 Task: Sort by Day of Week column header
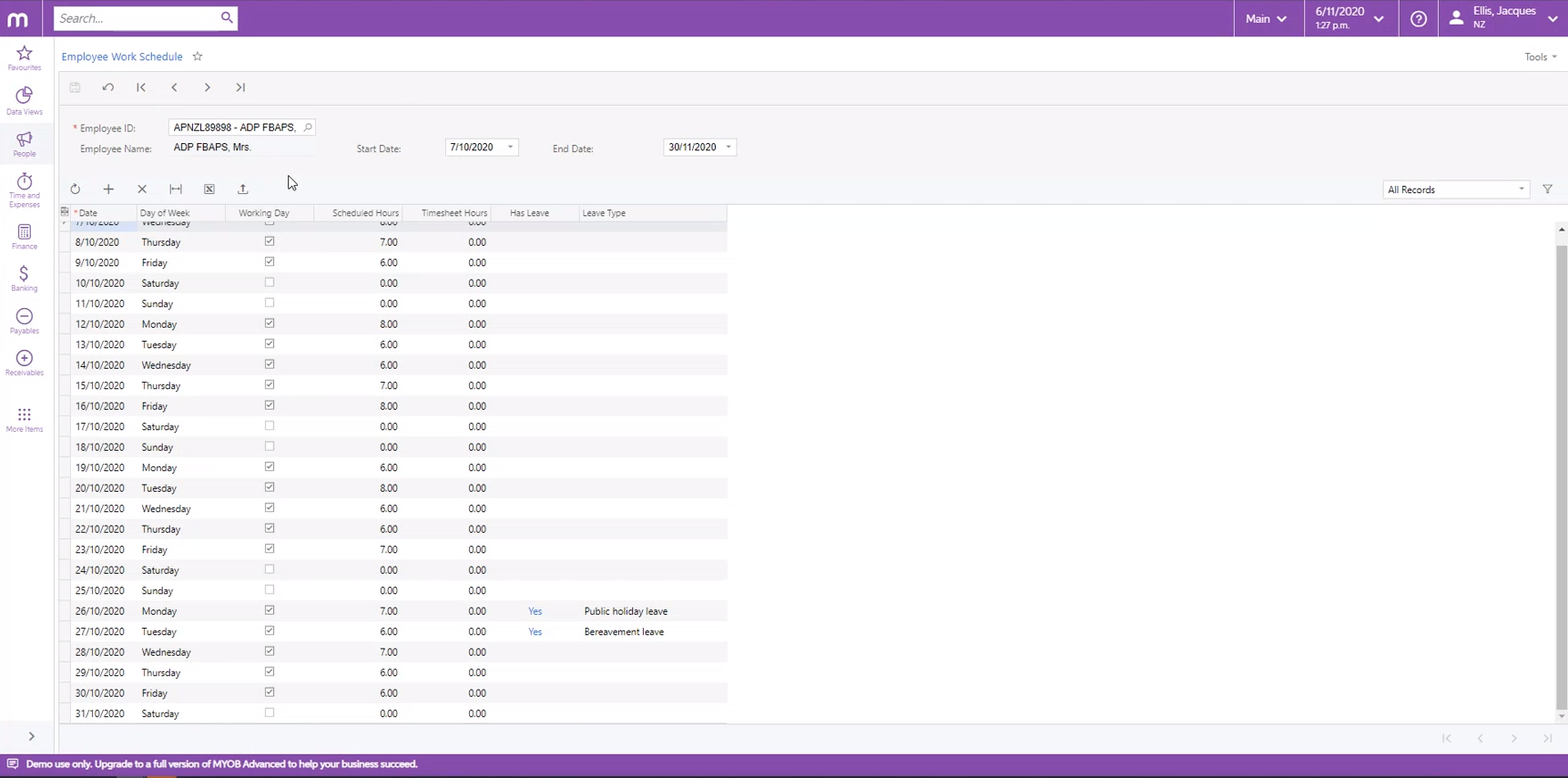click(x=181, y=213)
